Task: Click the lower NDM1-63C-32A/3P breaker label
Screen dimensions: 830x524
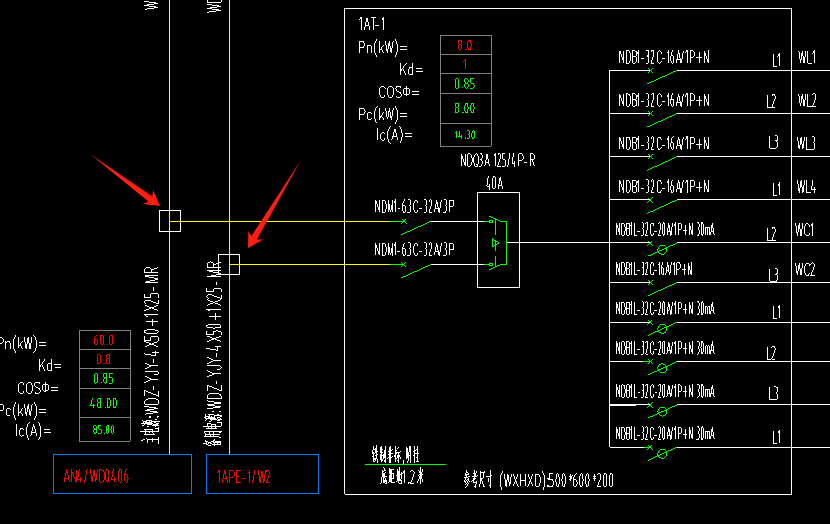Action: [x=414, y=249]
